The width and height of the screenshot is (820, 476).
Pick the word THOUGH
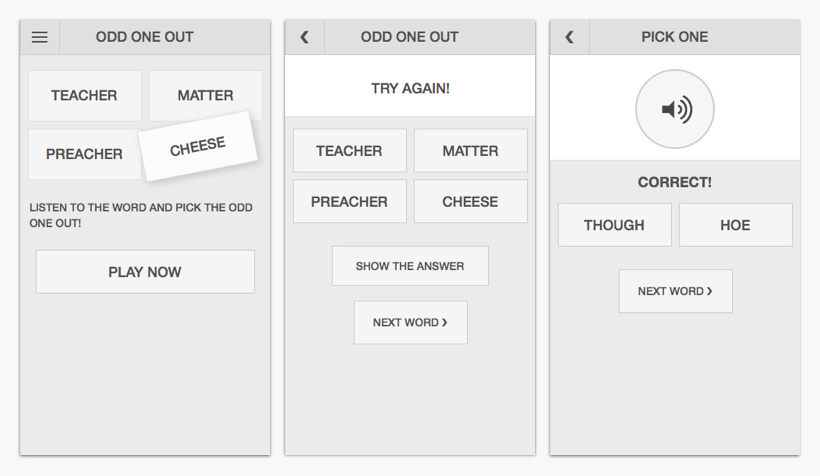(x=614, y=225)
